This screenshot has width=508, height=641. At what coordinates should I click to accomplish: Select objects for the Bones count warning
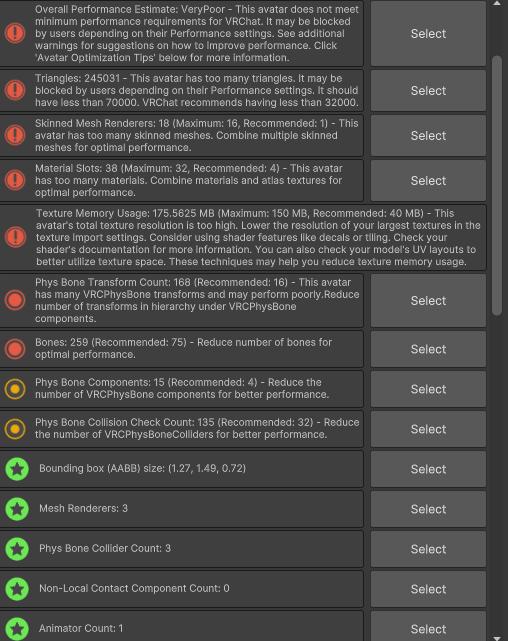click(x=428, y=349)
